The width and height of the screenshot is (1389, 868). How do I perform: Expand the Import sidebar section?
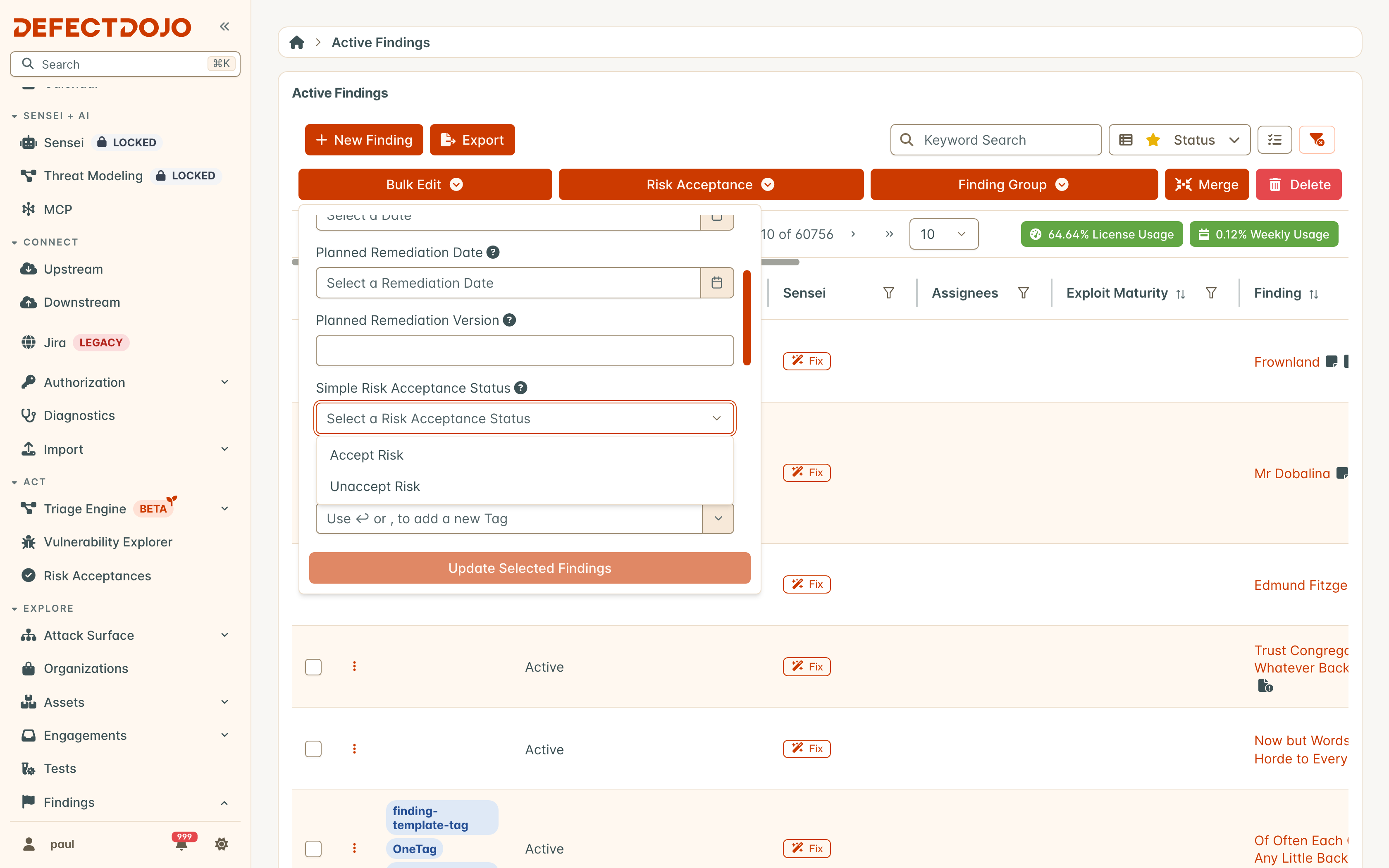[x=125, y=449]
